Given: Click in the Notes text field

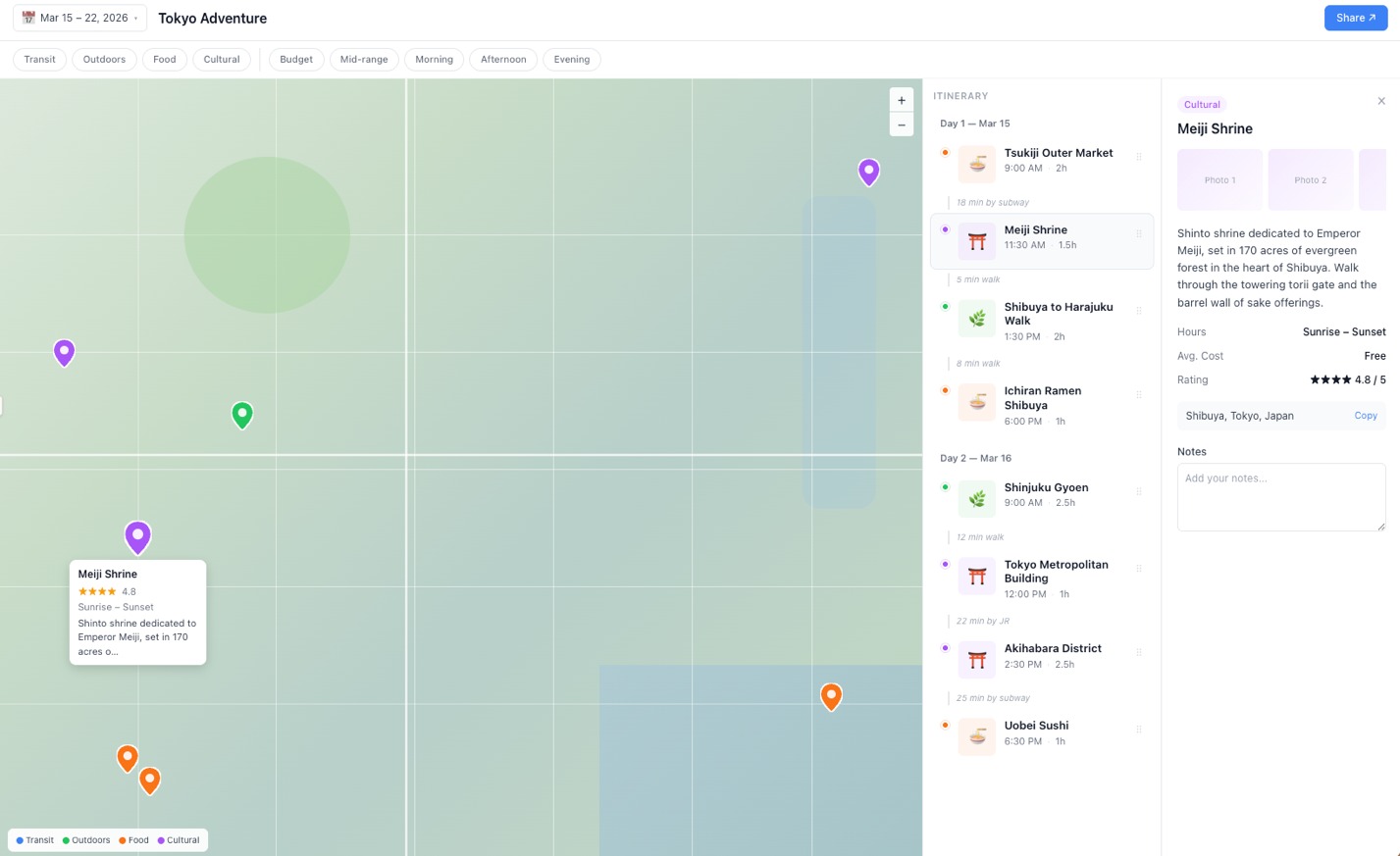Looking at the screenshot, I should 1280,497.
